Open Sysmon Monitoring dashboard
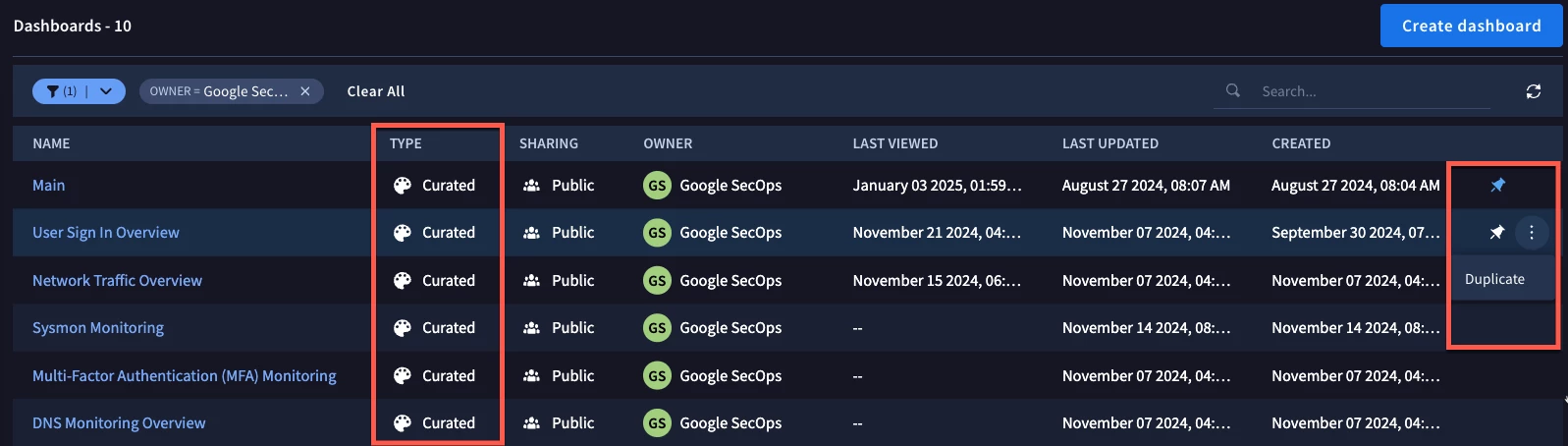This screenshot has height=446, width=1568. [98, 328]
